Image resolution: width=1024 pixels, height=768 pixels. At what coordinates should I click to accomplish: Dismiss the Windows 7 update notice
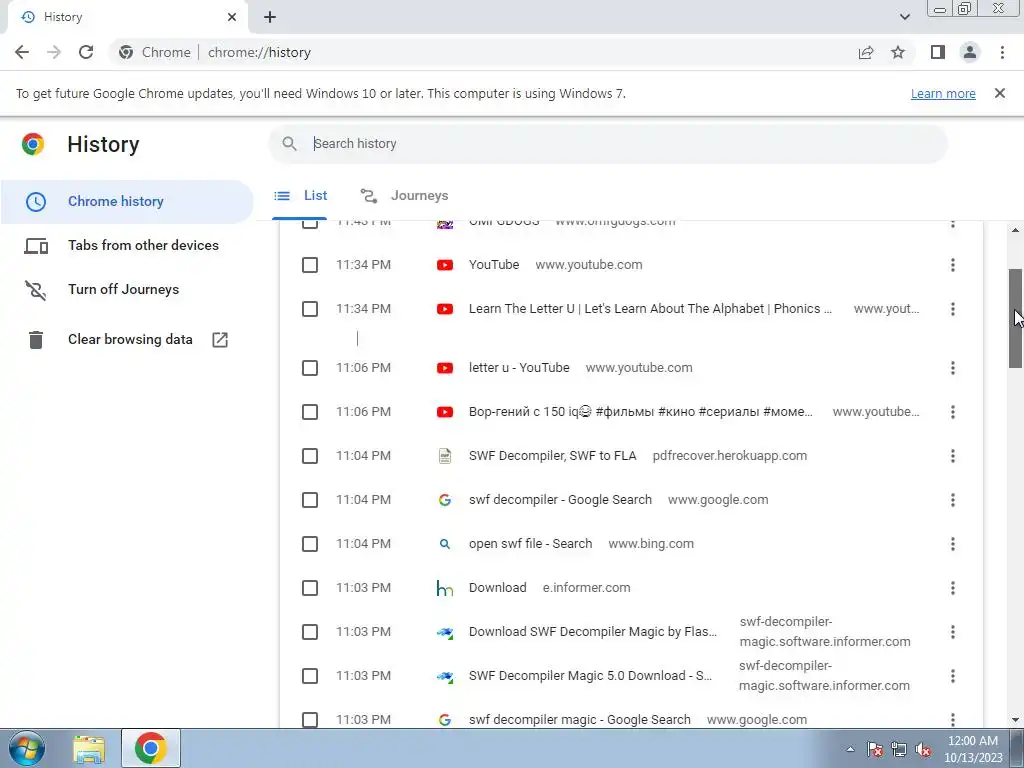click(x=1000, y=93)
